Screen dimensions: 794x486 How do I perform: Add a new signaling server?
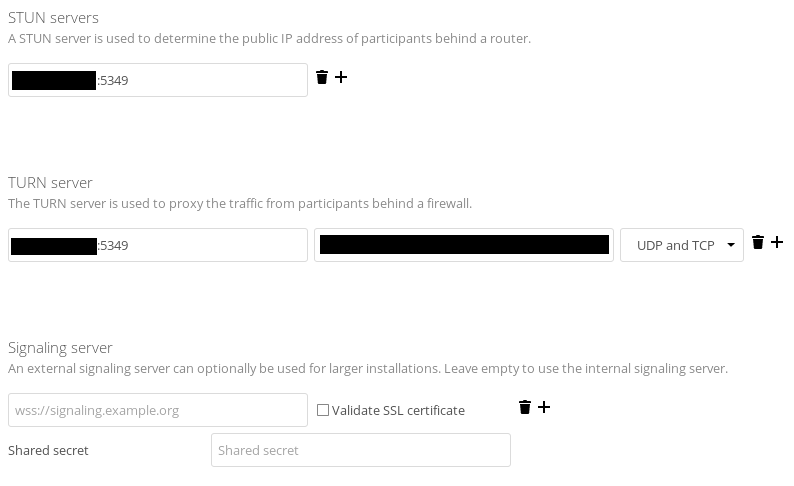point(544,407)
